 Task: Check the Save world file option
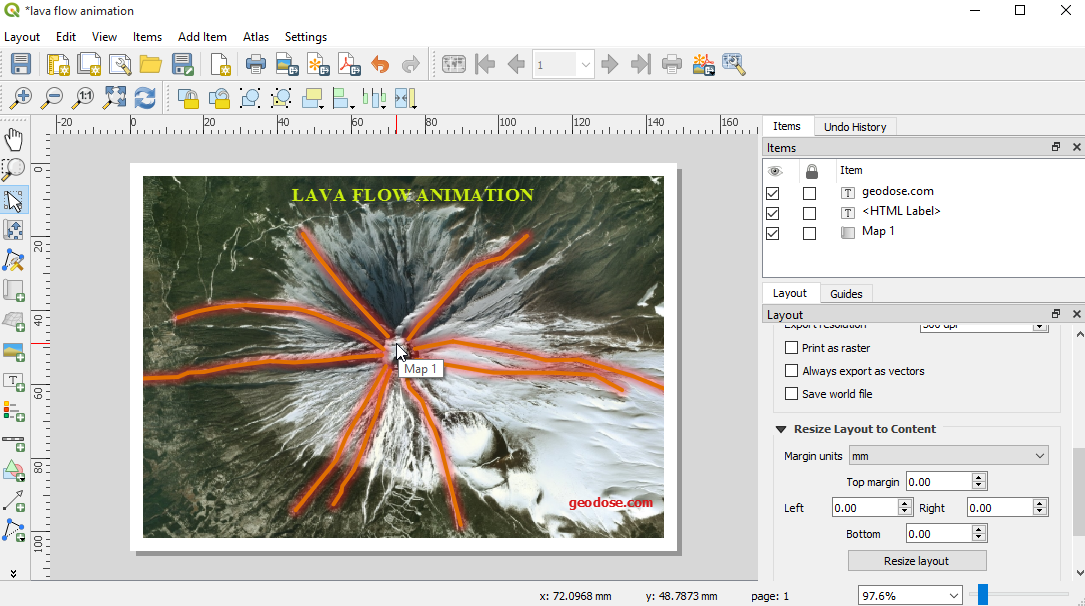791,393
